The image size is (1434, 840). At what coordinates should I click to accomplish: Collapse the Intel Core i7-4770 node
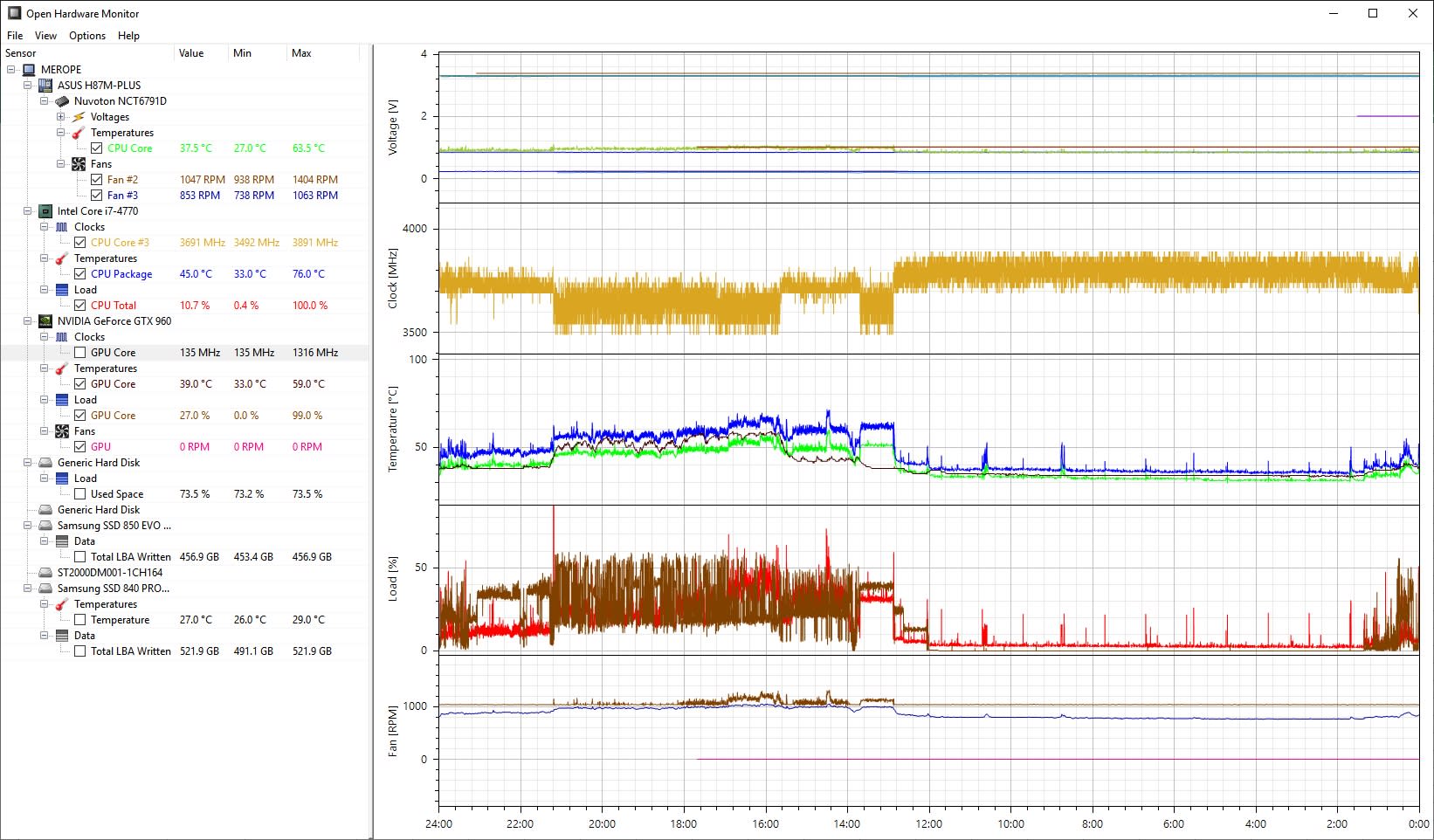28,211
